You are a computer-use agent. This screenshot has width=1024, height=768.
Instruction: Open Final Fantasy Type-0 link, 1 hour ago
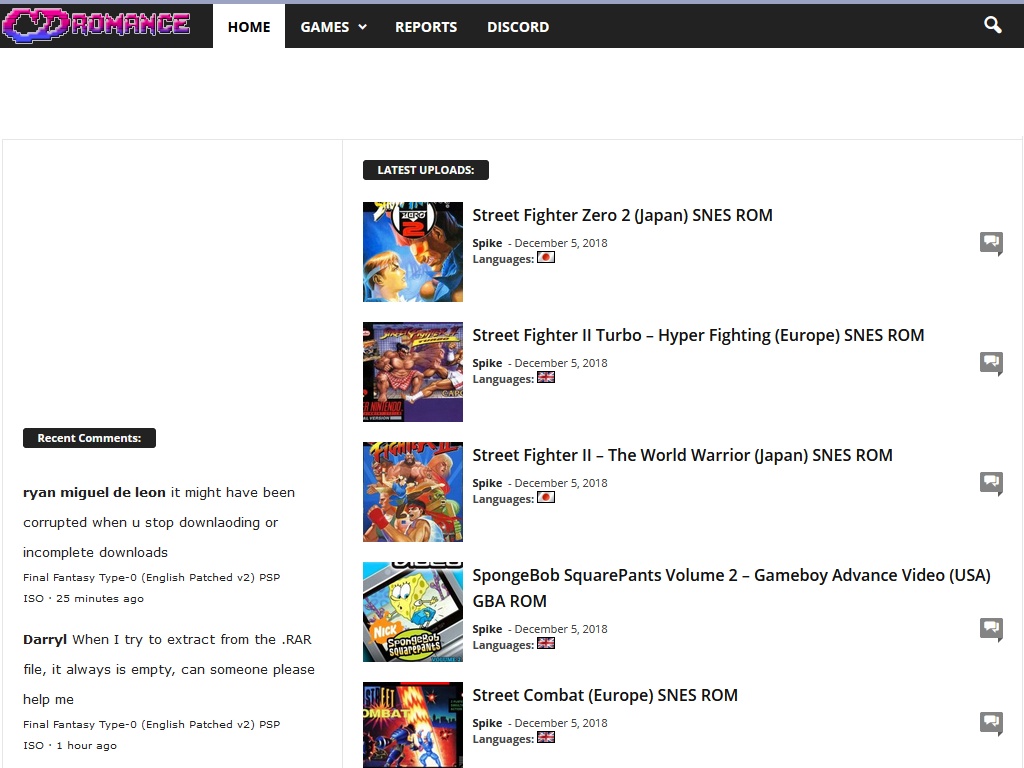click(x=152, y=735)
